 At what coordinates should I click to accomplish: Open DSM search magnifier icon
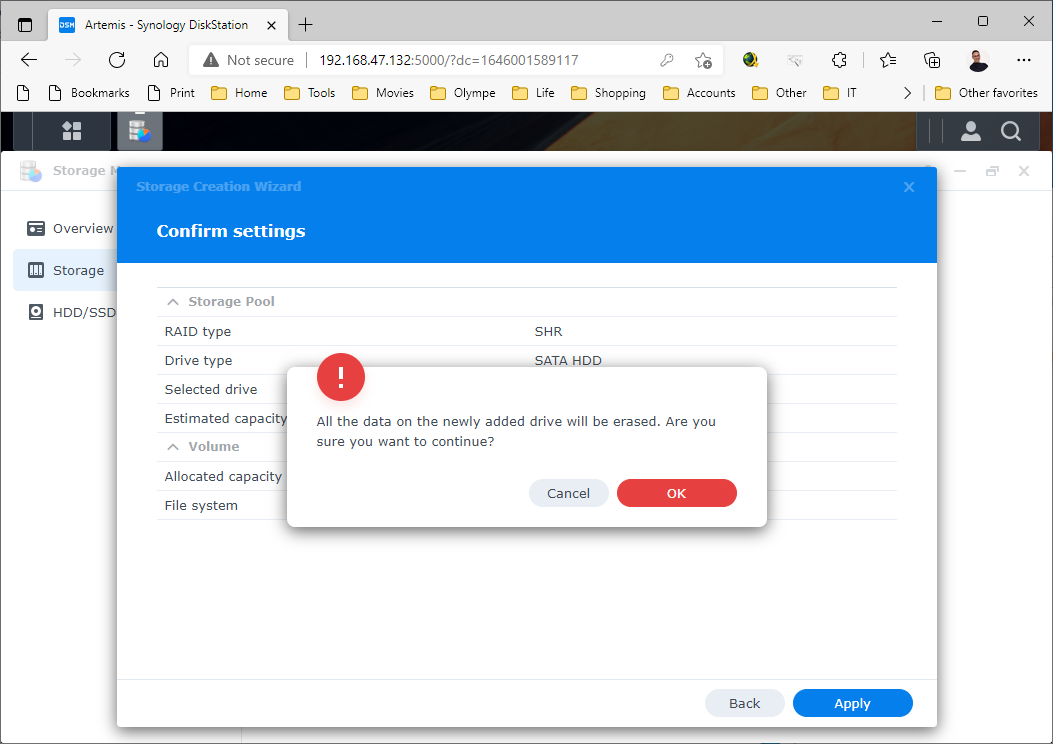click(1011, 131)
